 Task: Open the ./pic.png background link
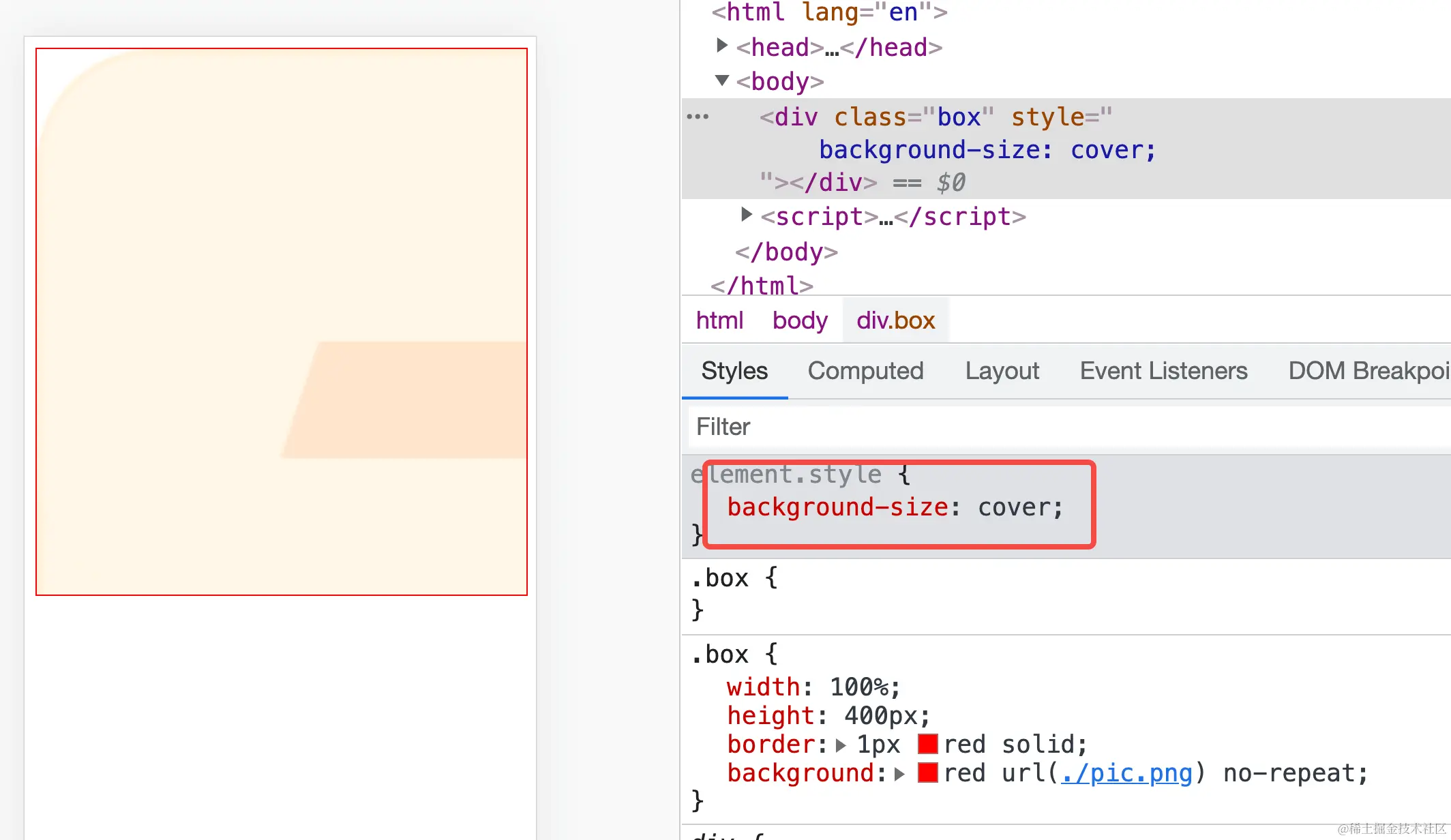[x=1126, y=773]
